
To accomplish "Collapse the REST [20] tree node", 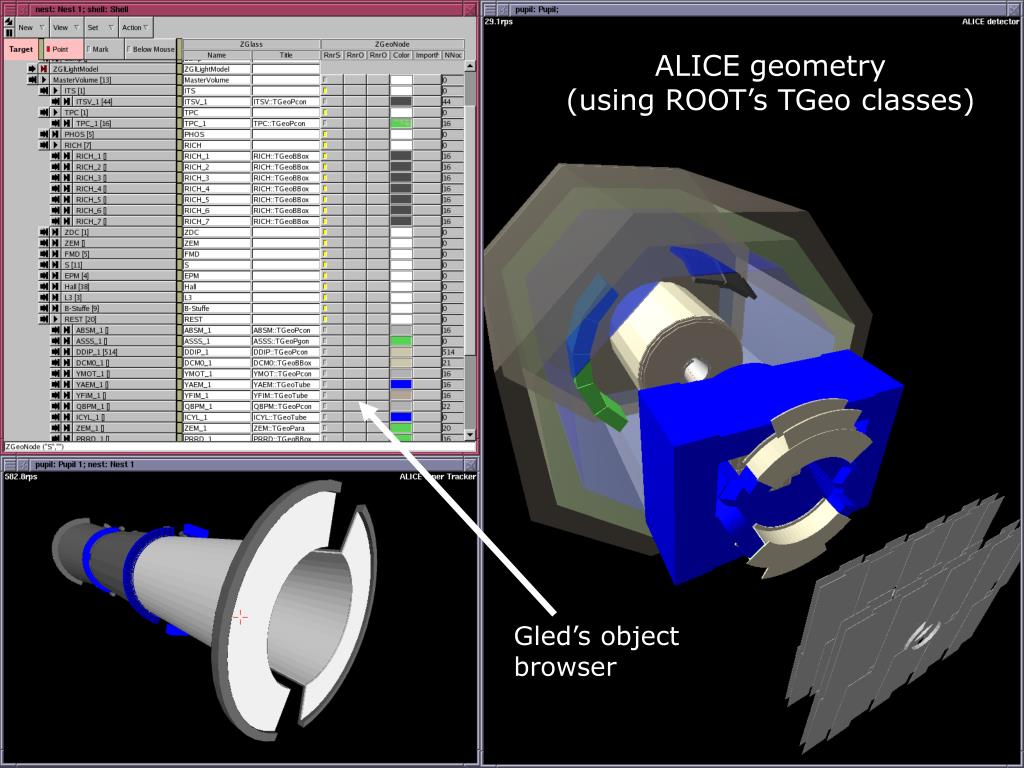I will tap(56, 319).
